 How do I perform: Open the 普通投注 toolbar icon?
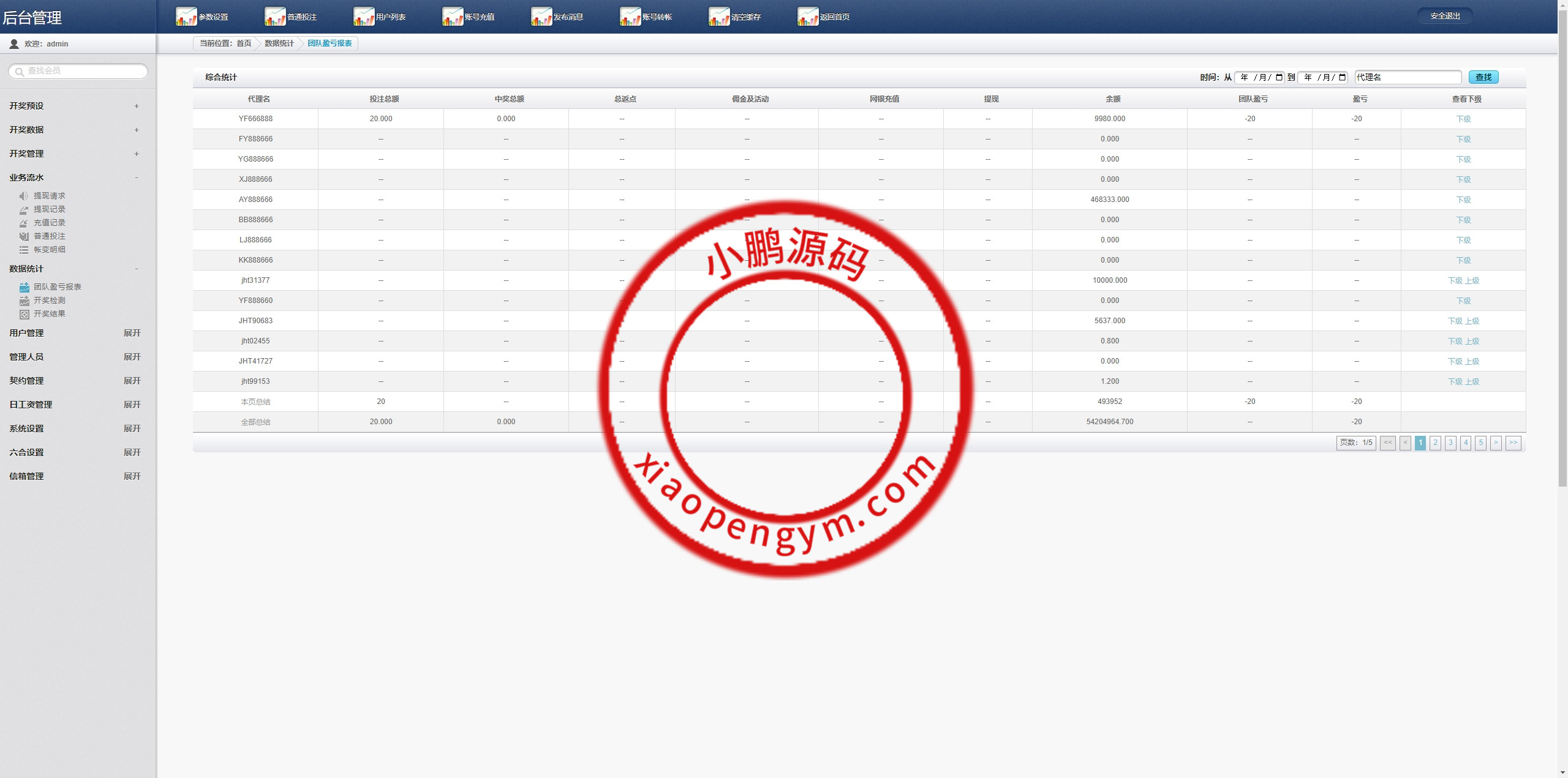click(275, 17)
